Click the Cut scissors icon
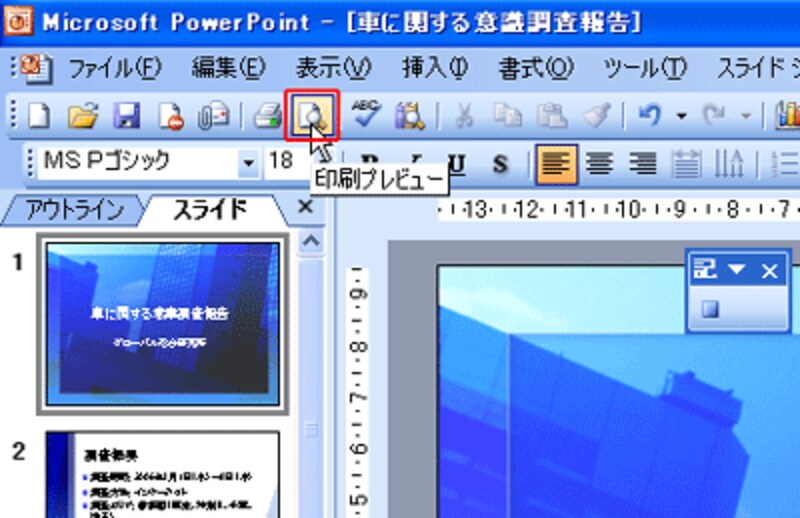Viewport: 800px width, 518px height. pos(463,115)
